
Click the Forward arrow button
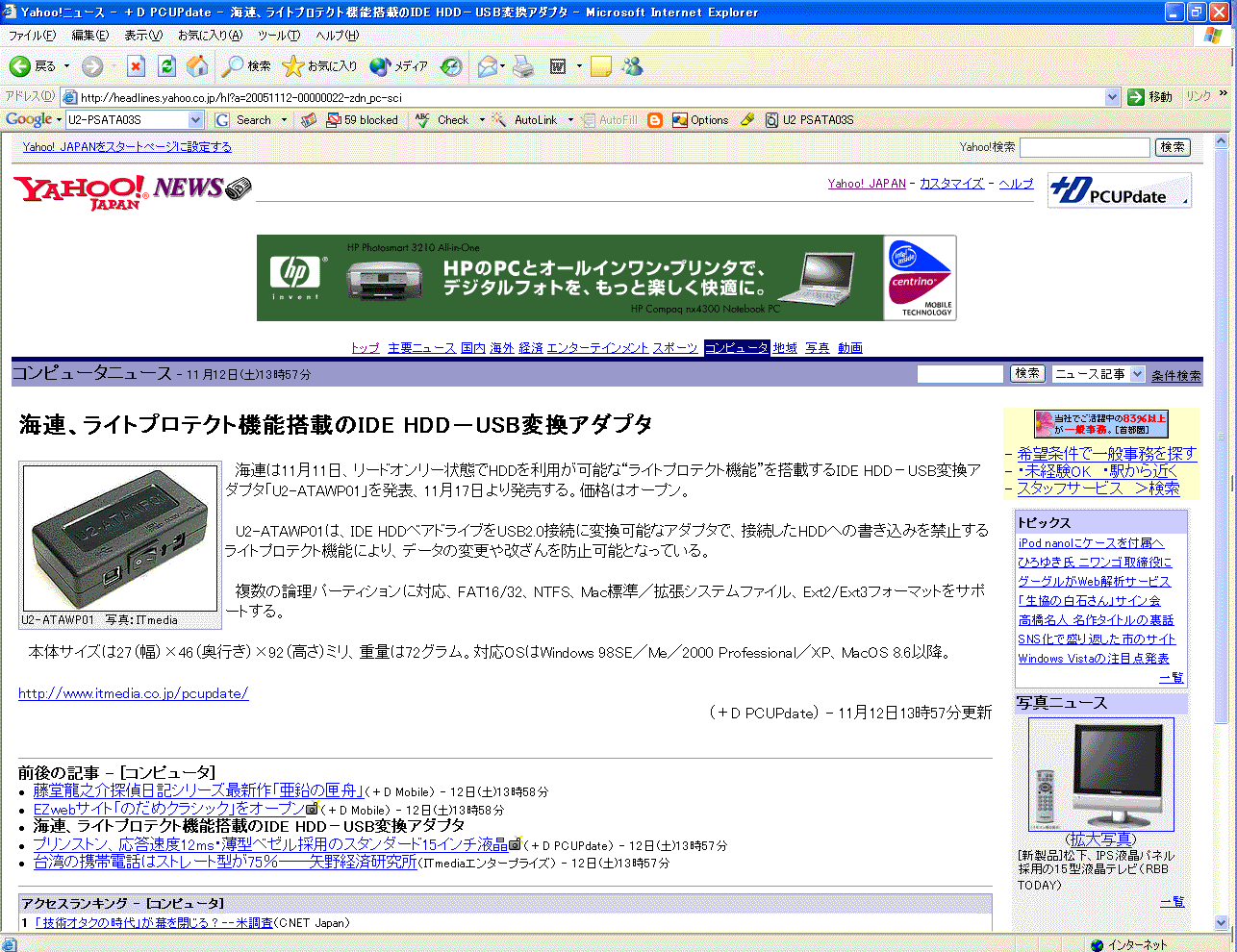(x=92, y=66)
